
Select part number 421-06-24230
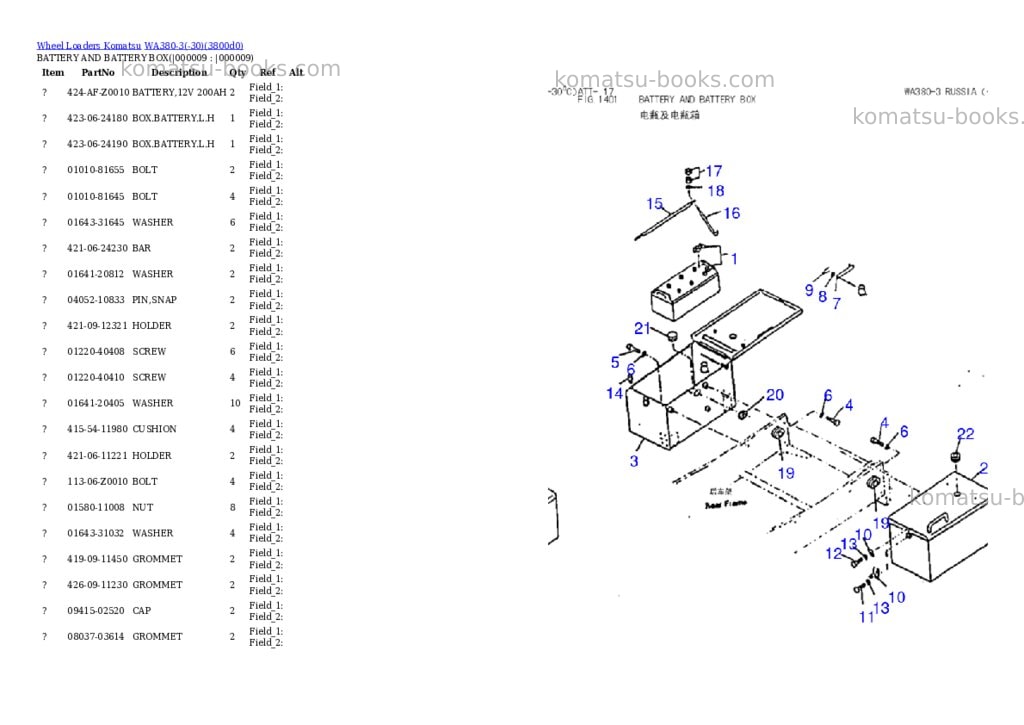point(97,248)
